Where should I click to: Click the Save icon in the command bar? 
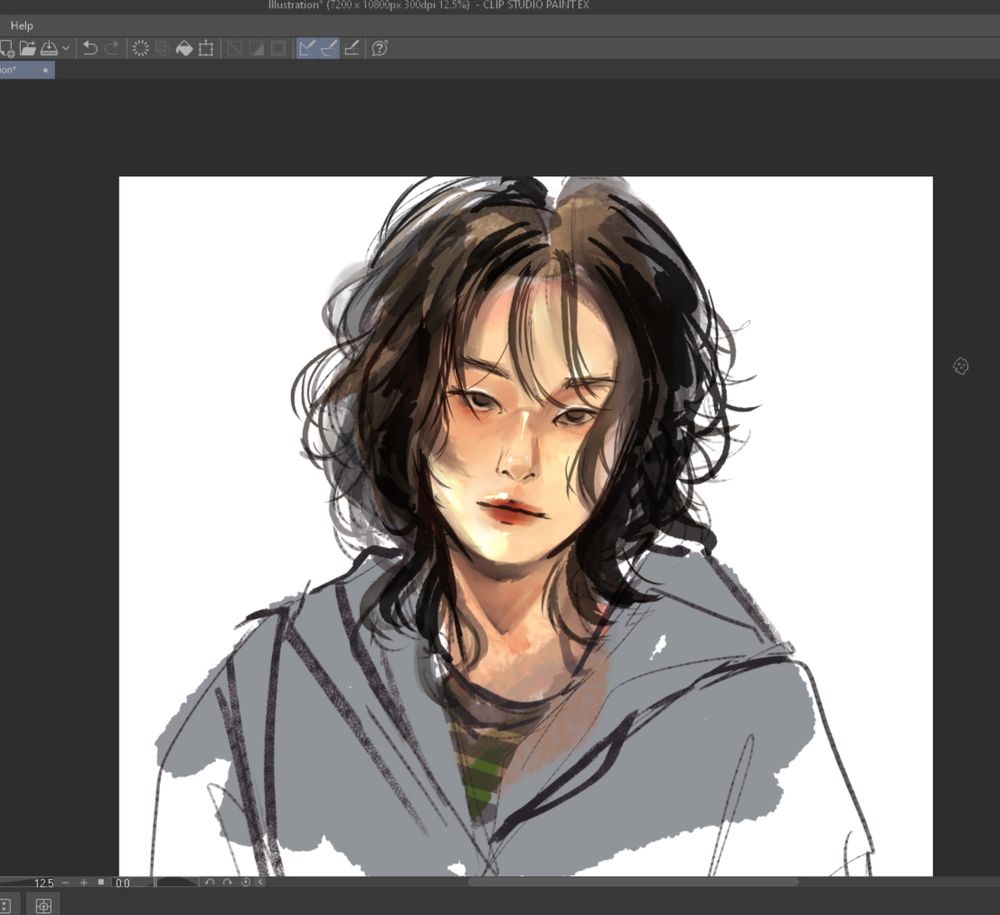(49, 48)
